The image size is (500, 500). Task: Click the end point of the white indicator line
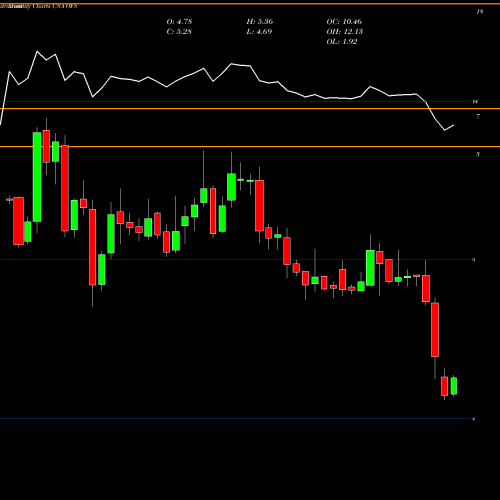[454, 125]
